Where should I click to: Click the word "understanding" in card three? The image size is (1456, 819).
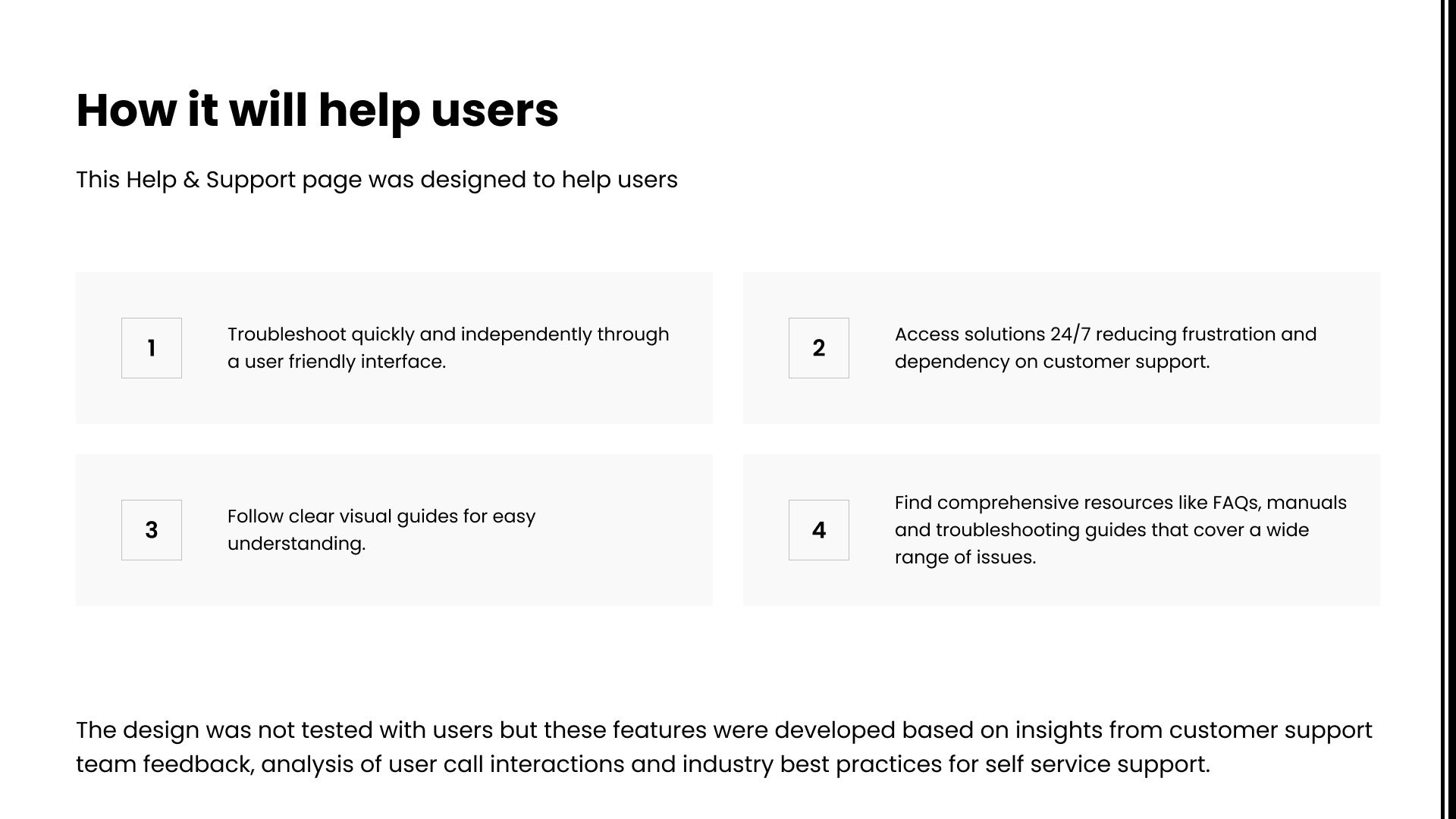click(x=296, y=544)
